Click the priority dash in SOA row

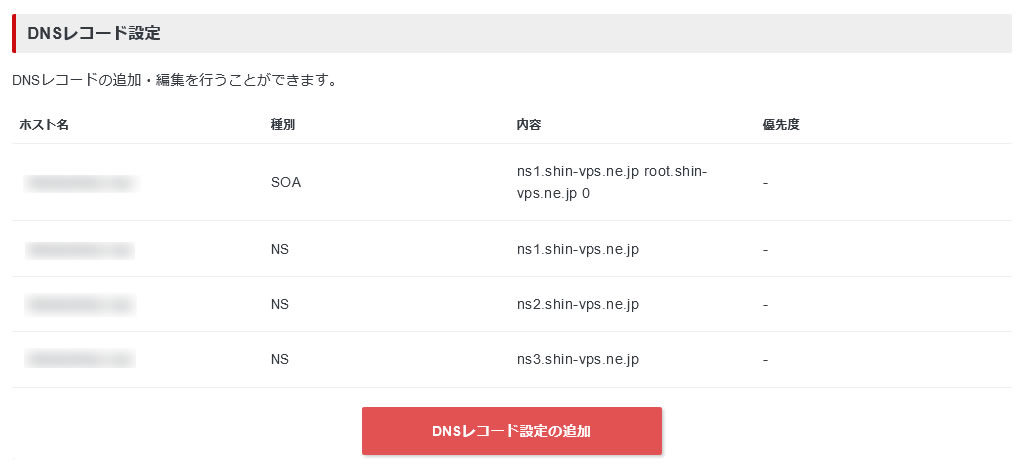(765, 183)
